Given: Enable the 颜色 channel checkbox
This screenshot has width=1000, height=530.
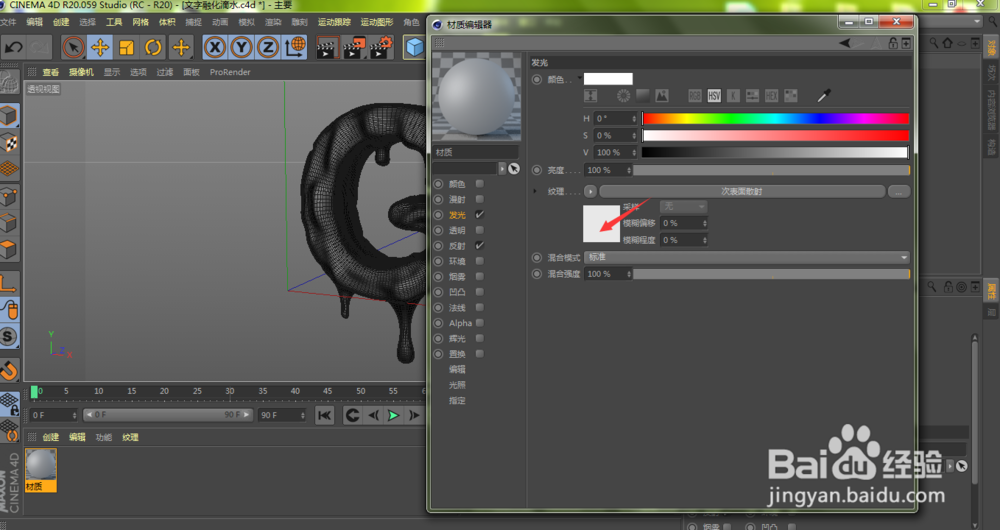Looking at the screenshot, I should (480, 184).
